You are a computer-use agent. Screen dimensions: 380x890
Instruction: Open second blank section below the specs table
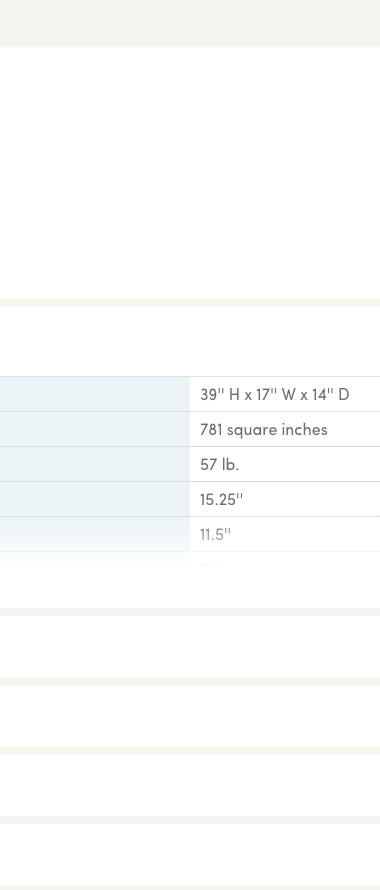click(x=190, y=716)
